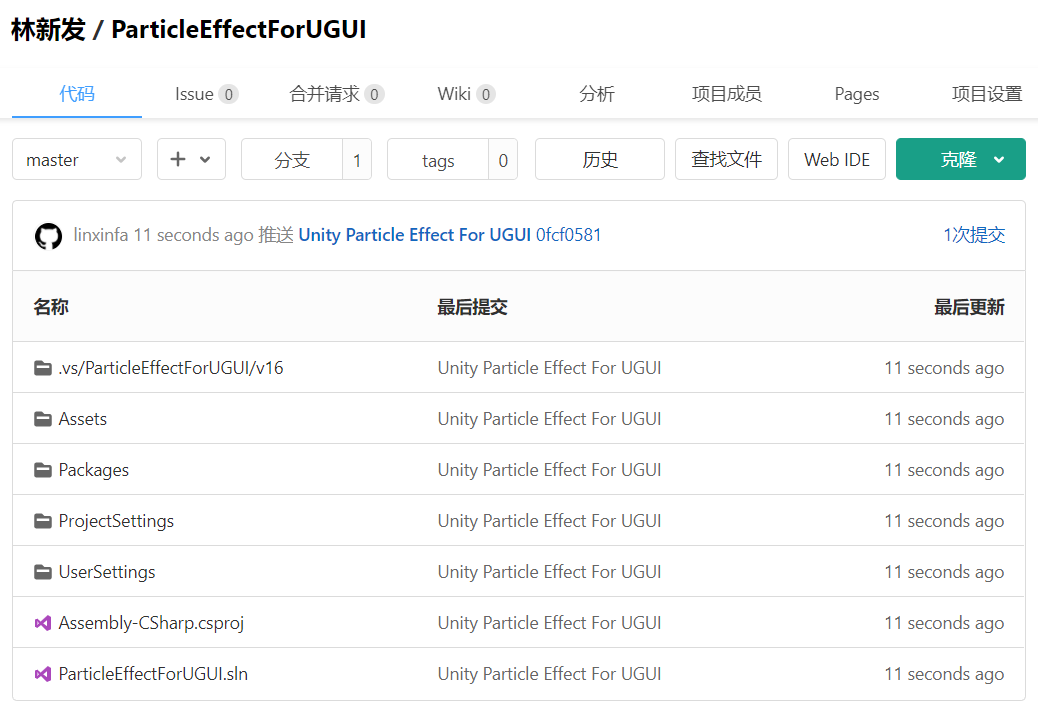Image resolution: width=1038 pixels, height=712 pixels.
Task: Open the Assets folder name
Action: [x=83, y=419]
